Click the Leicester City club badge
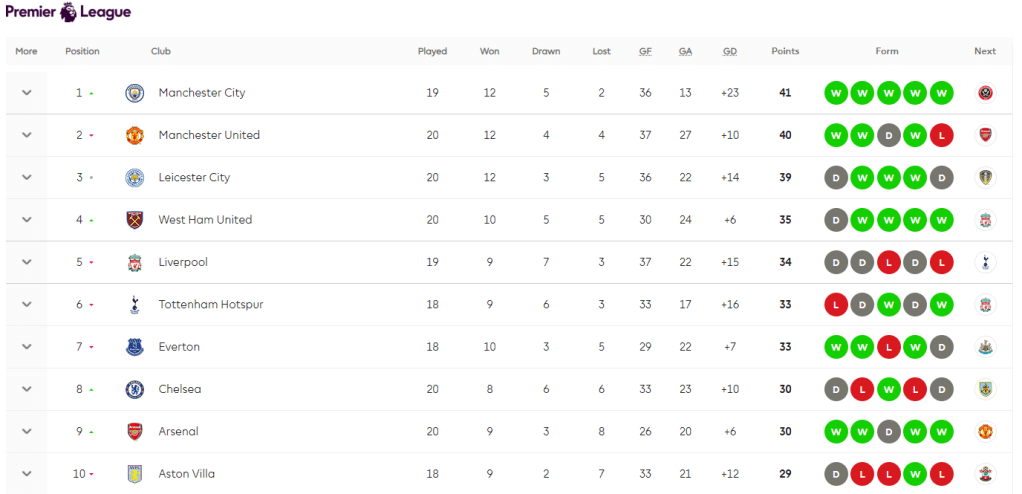This screenshot has width=1022, height=494. (135, 178)
